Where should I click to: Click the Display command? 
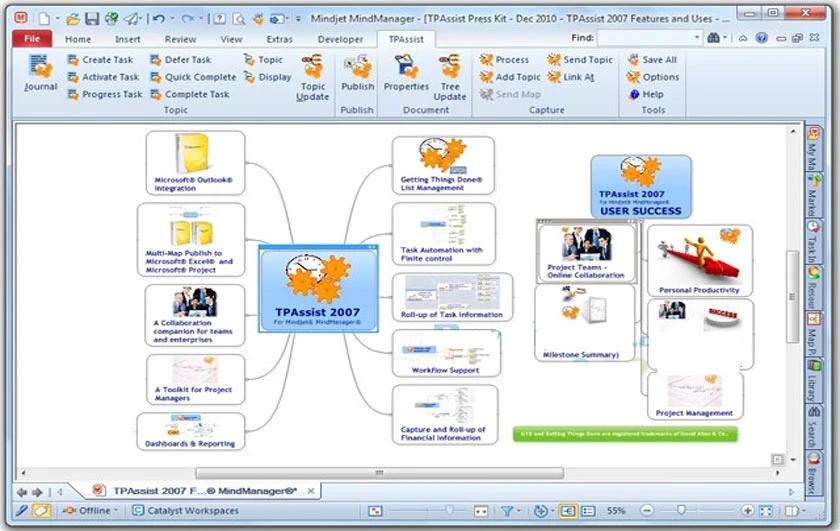coord(267,77)
